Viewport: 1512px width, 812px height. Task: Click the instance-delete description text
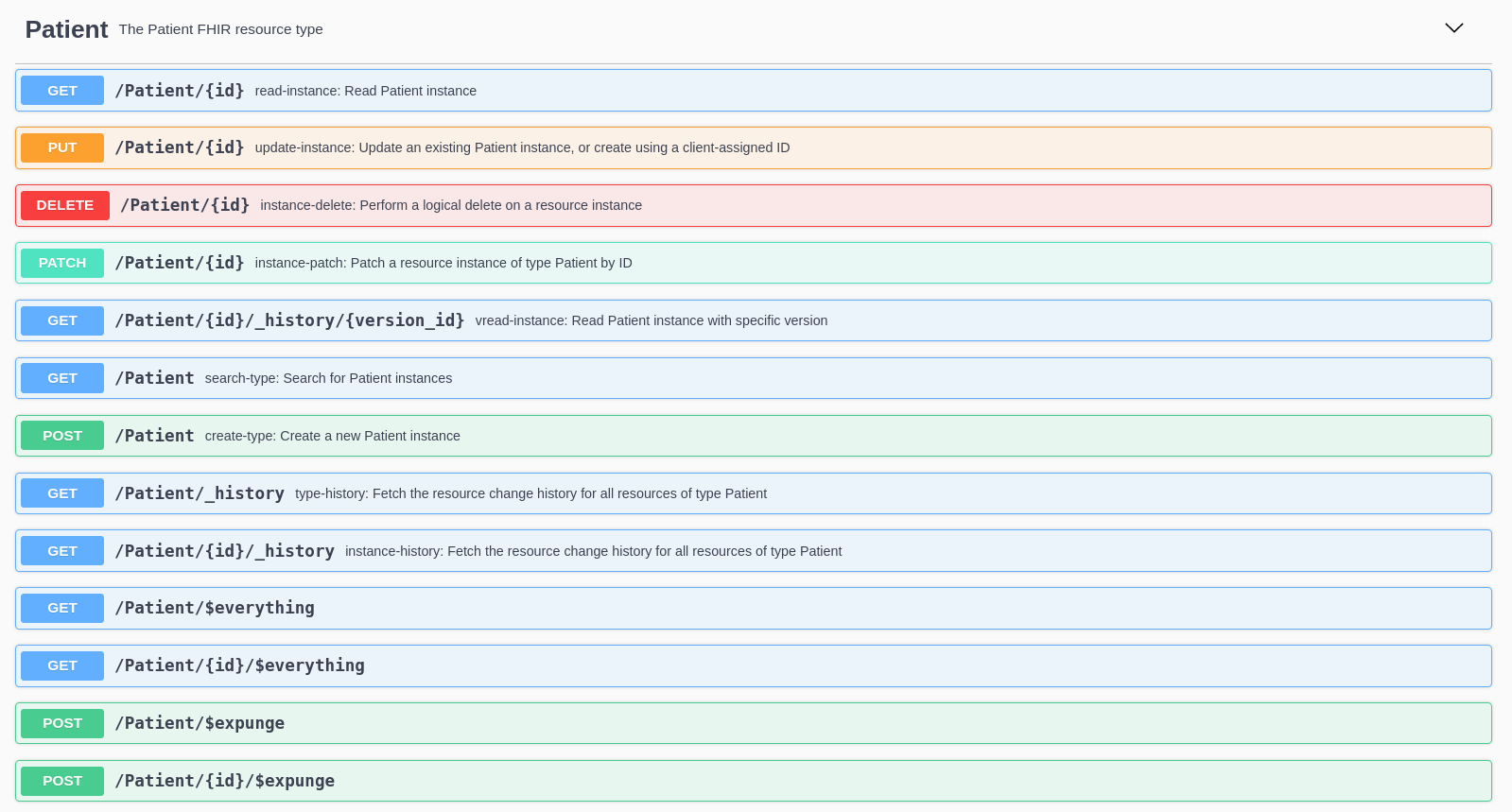pos(451,205)
